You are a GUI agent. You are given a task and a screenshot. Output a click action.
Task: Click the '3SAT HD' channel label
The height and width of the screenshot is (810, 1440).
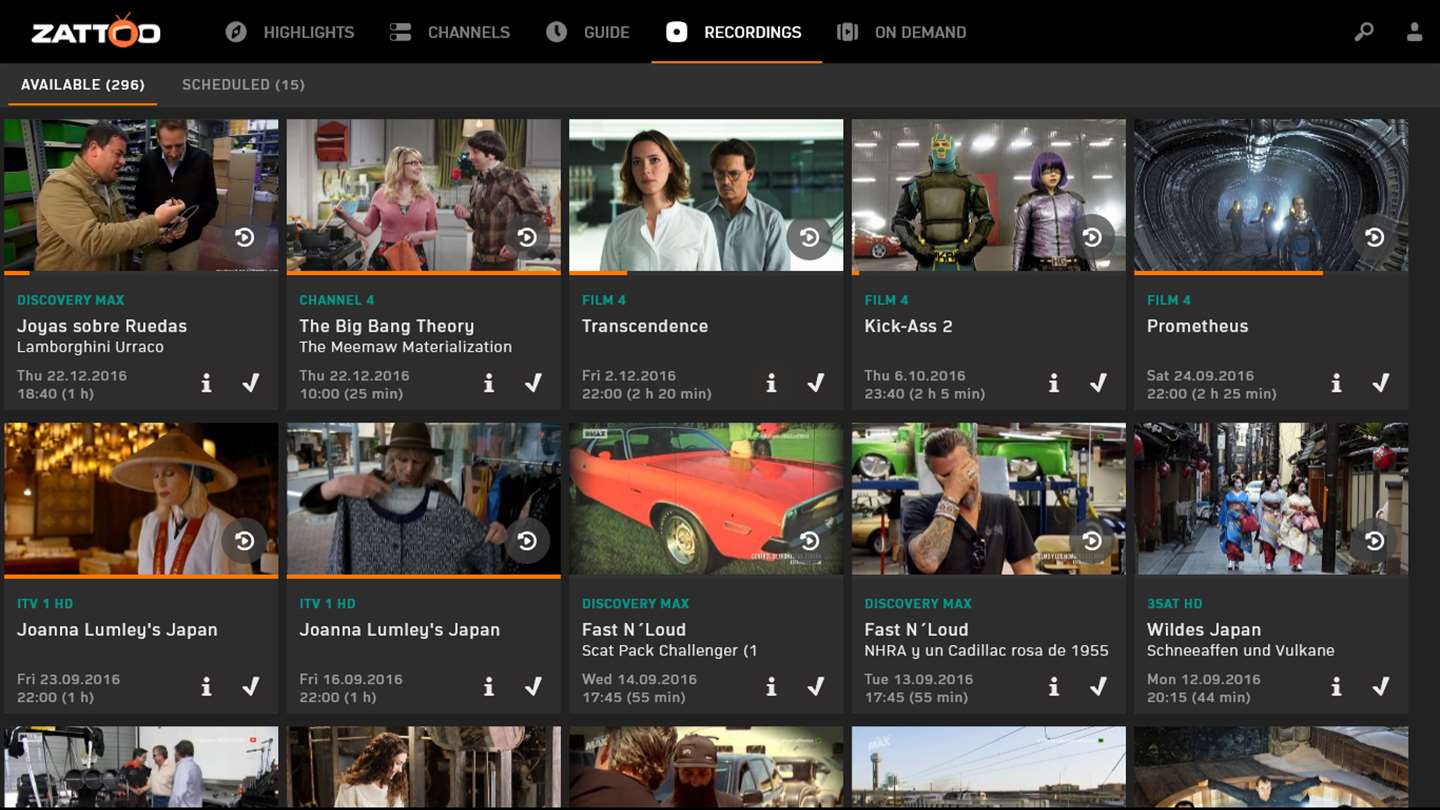coord(1175,604)
